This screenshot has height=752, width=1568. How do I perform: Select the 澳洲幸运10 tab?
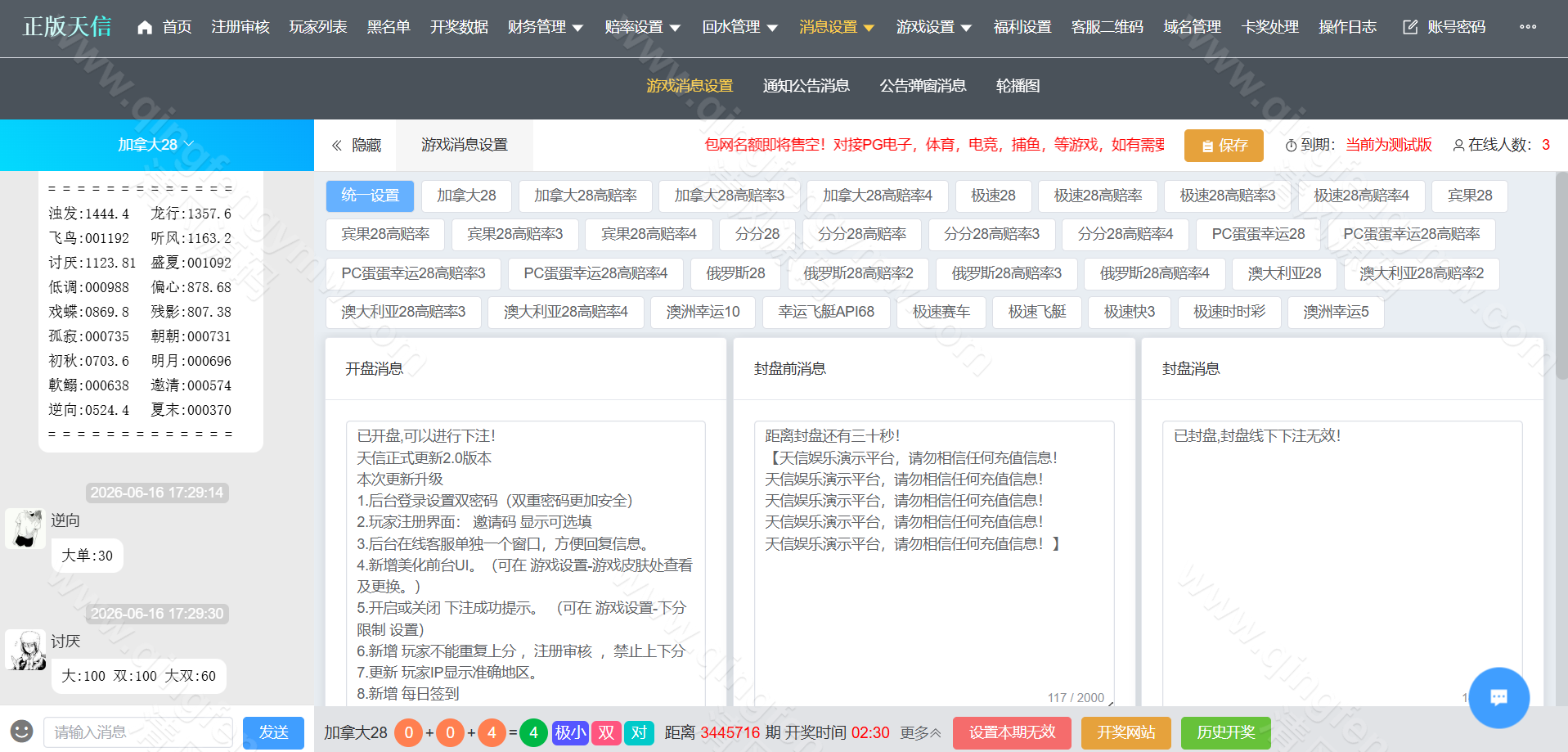point(703,312)
